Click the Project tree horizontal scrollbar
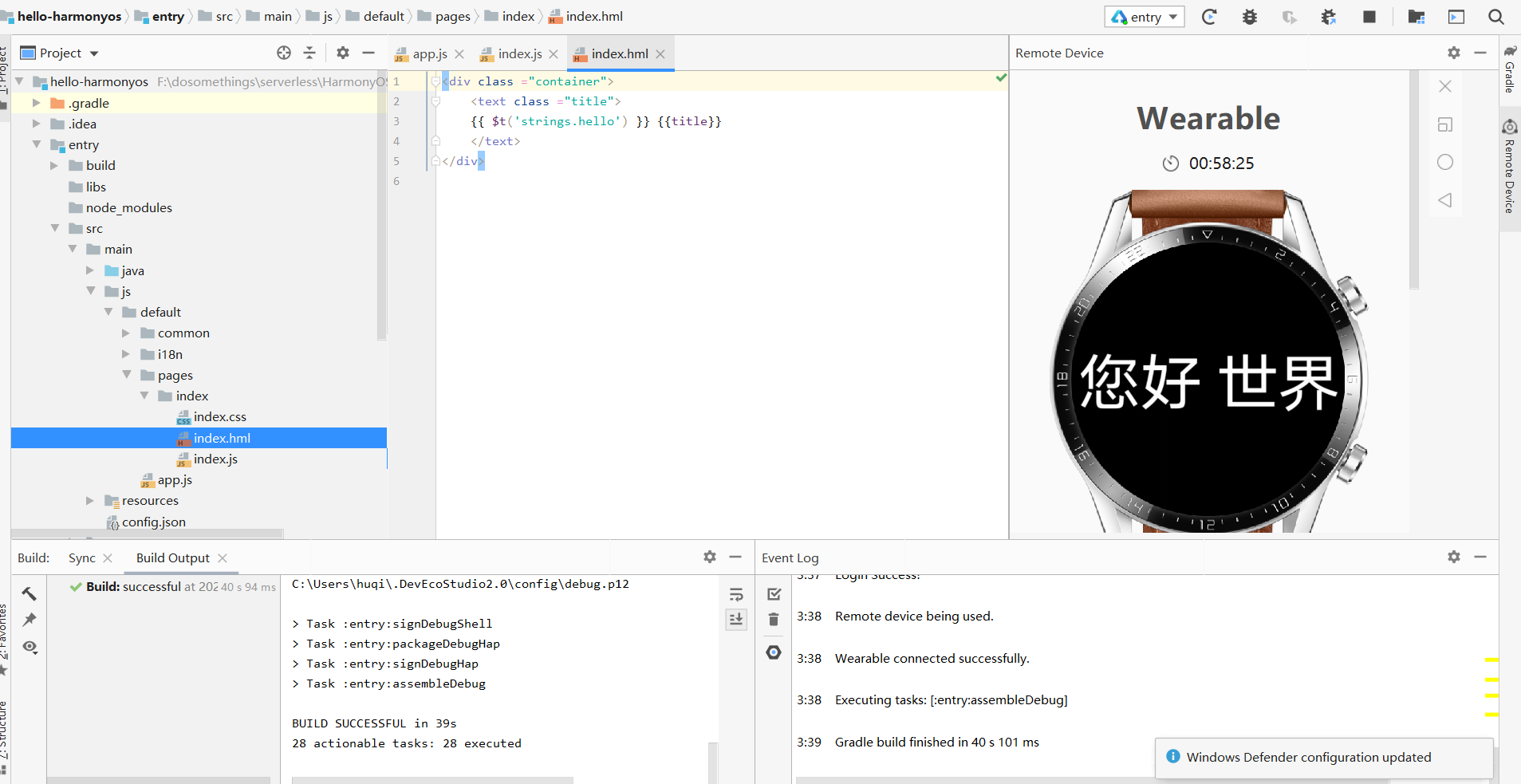The height and width of the screenshot is (784, 1521). (148, 533)
